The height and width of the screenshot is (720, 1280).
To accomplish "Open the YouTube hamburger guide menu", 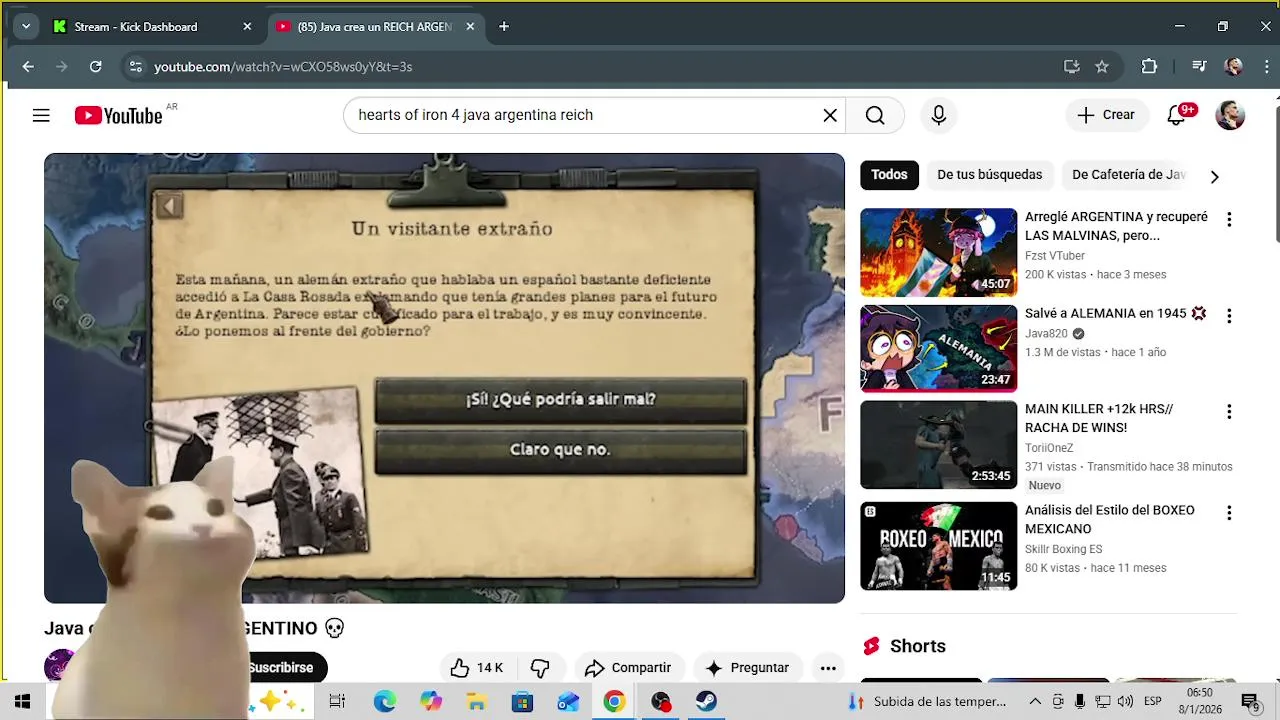I will (41, 115).
